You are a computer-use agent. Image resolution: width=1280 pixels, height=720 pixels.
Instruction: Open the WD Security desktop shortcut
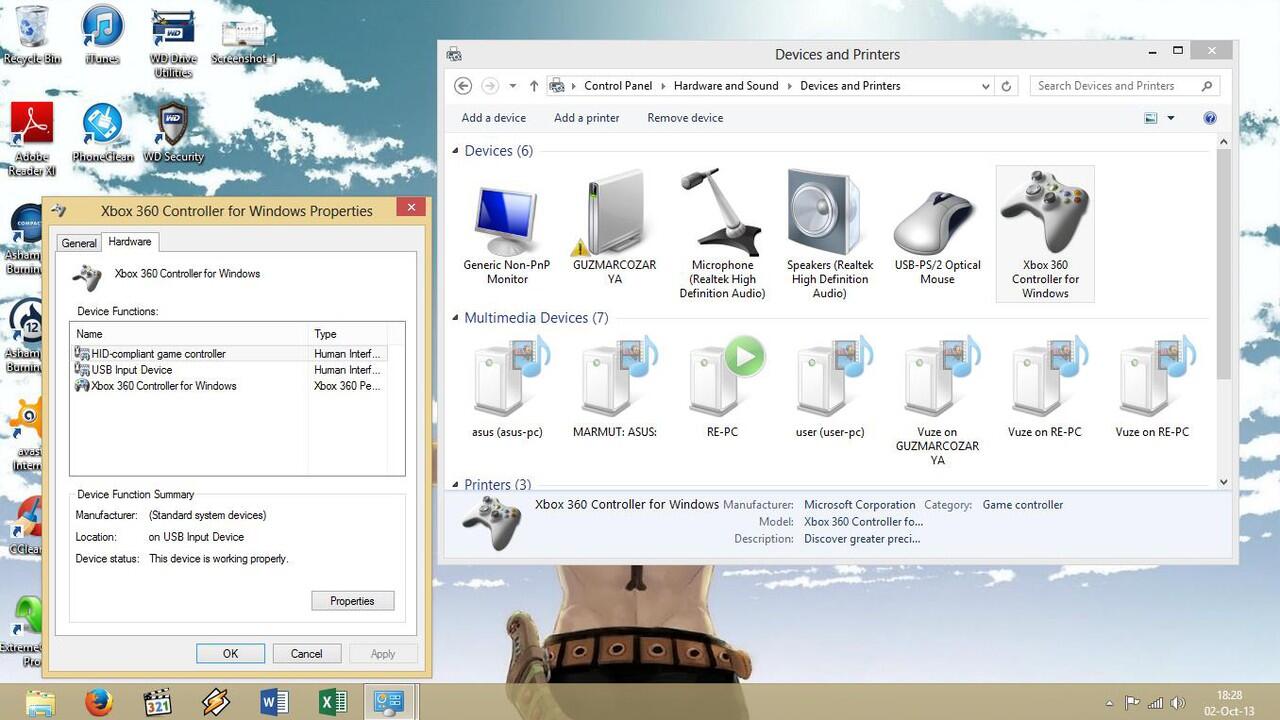pyautogui.click(x=173, y=133)
